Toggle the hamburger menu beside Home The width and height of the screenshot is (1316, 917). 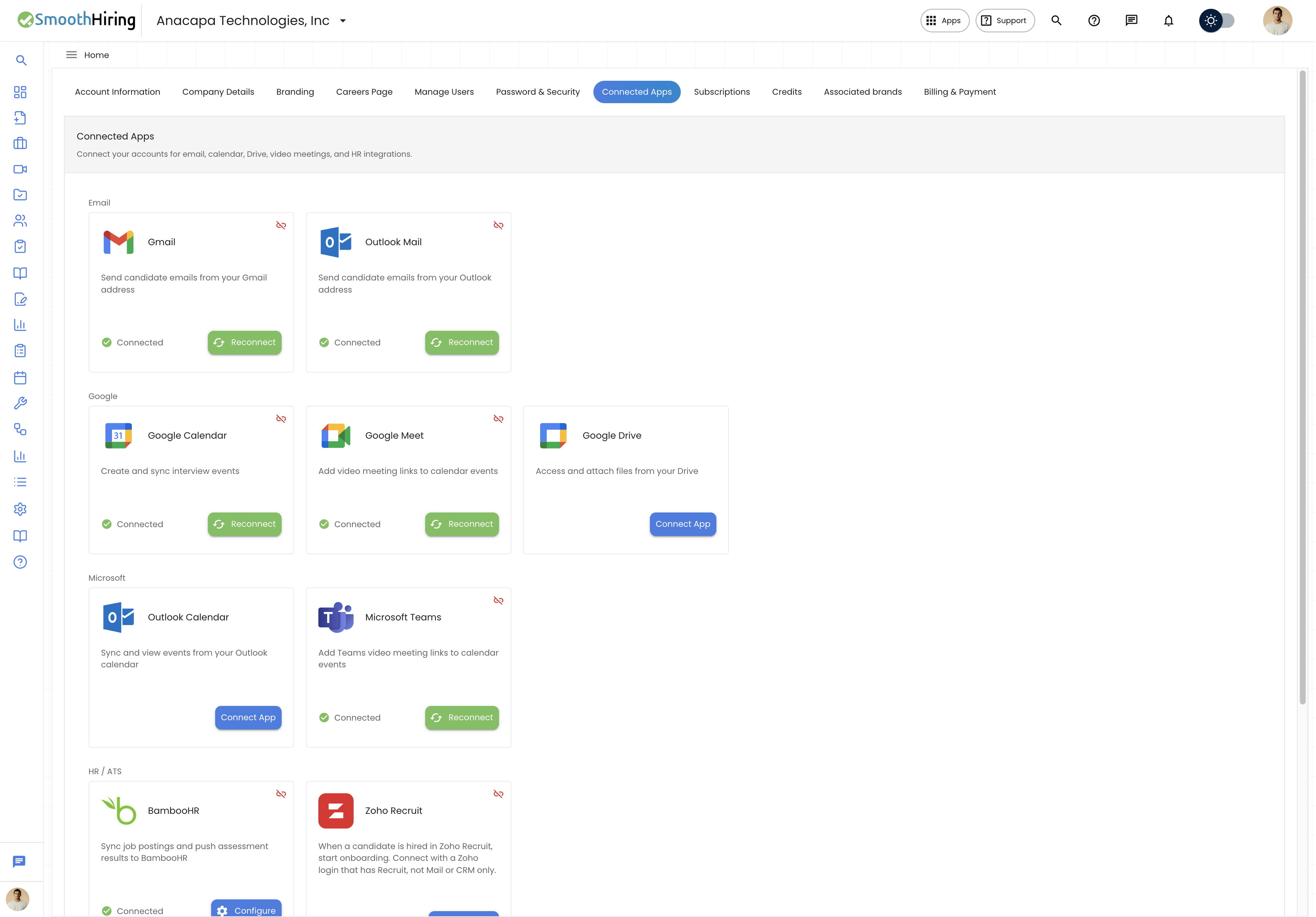(71, 55)
